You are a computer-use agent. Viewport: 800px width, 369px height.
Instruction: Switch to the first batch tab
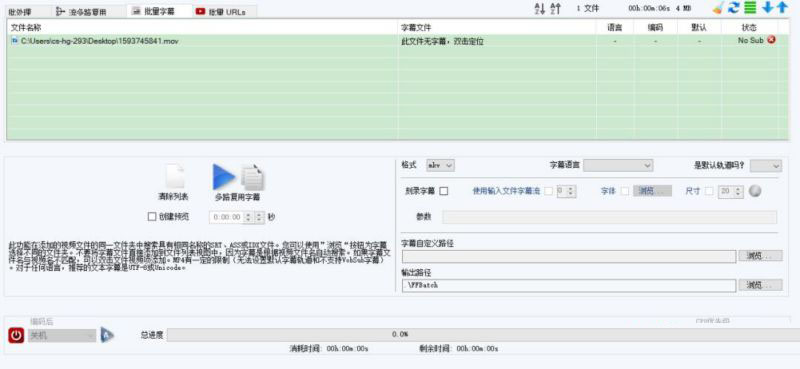[x=29, y=11]
